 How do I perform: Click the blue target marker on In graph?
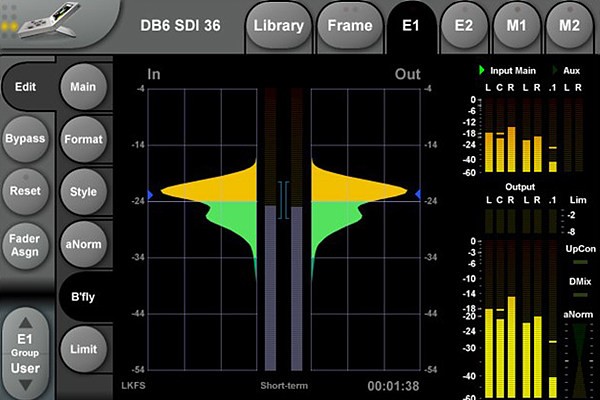150,193
